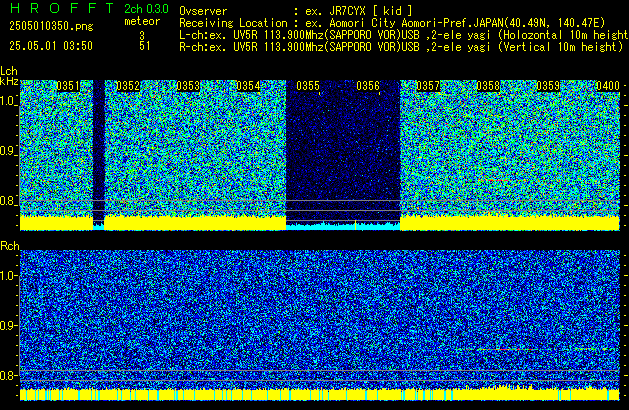Click the yellow Rch signal level bar

tap(320, 394)
